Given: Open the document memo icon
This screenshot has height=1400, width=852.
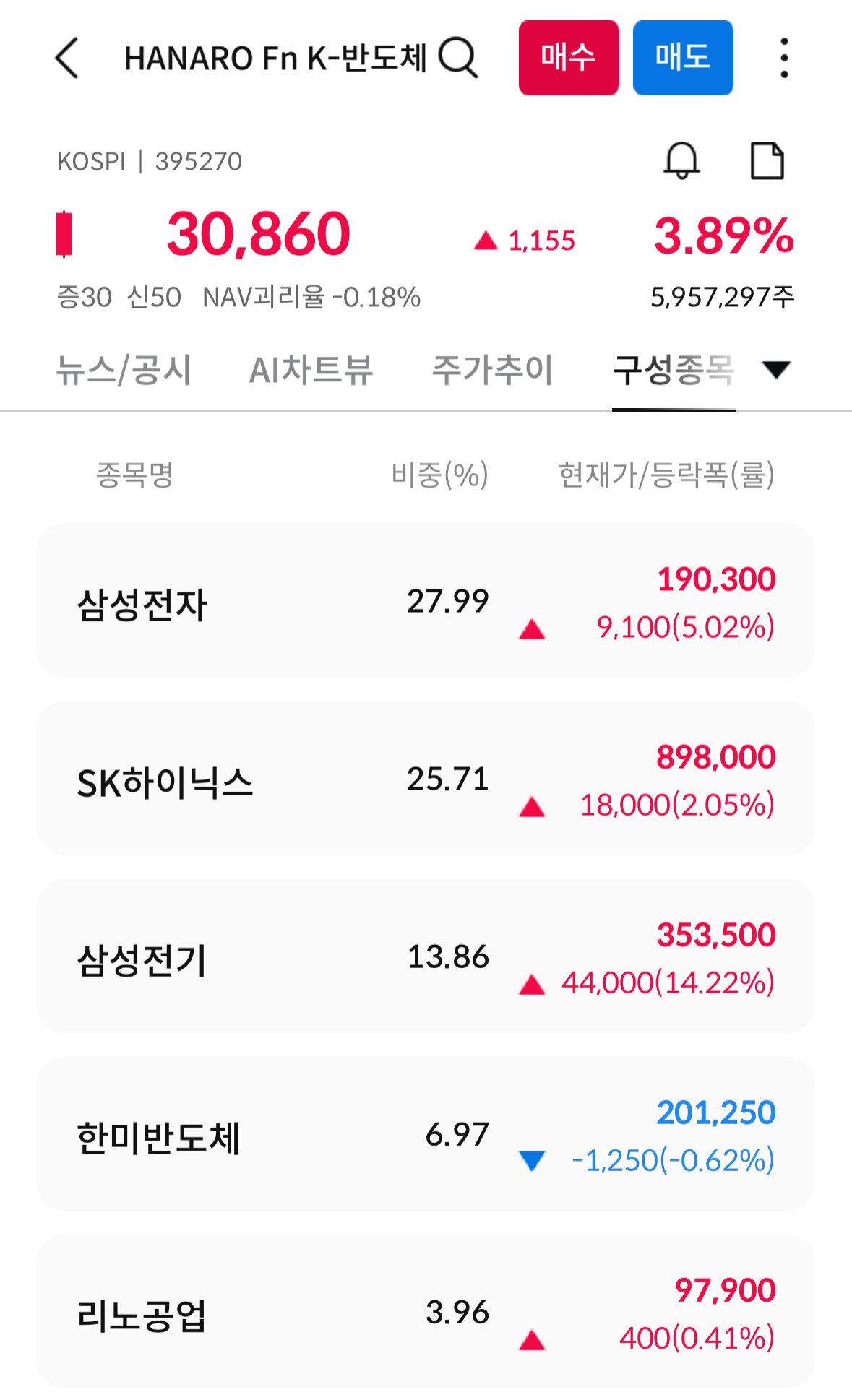Looking at the screenshot, I should click(x=767, y=160).
